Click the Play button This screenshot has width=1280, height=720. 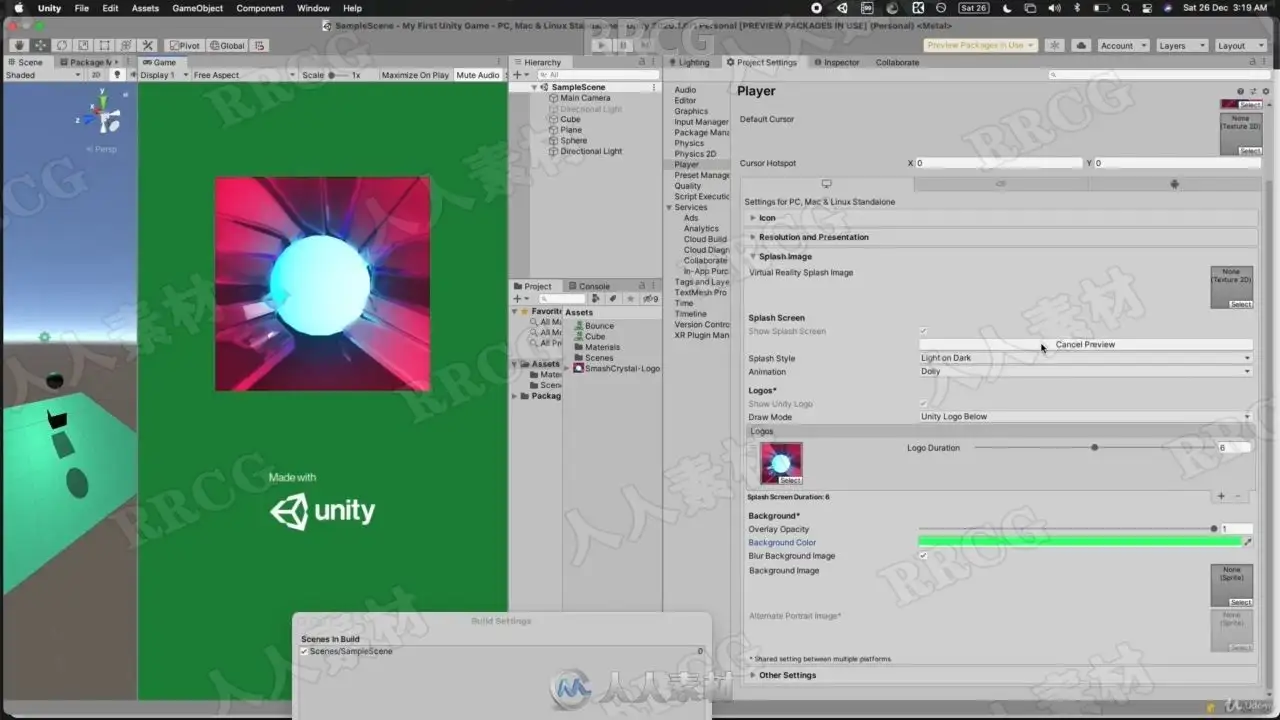tap(601, 45)
